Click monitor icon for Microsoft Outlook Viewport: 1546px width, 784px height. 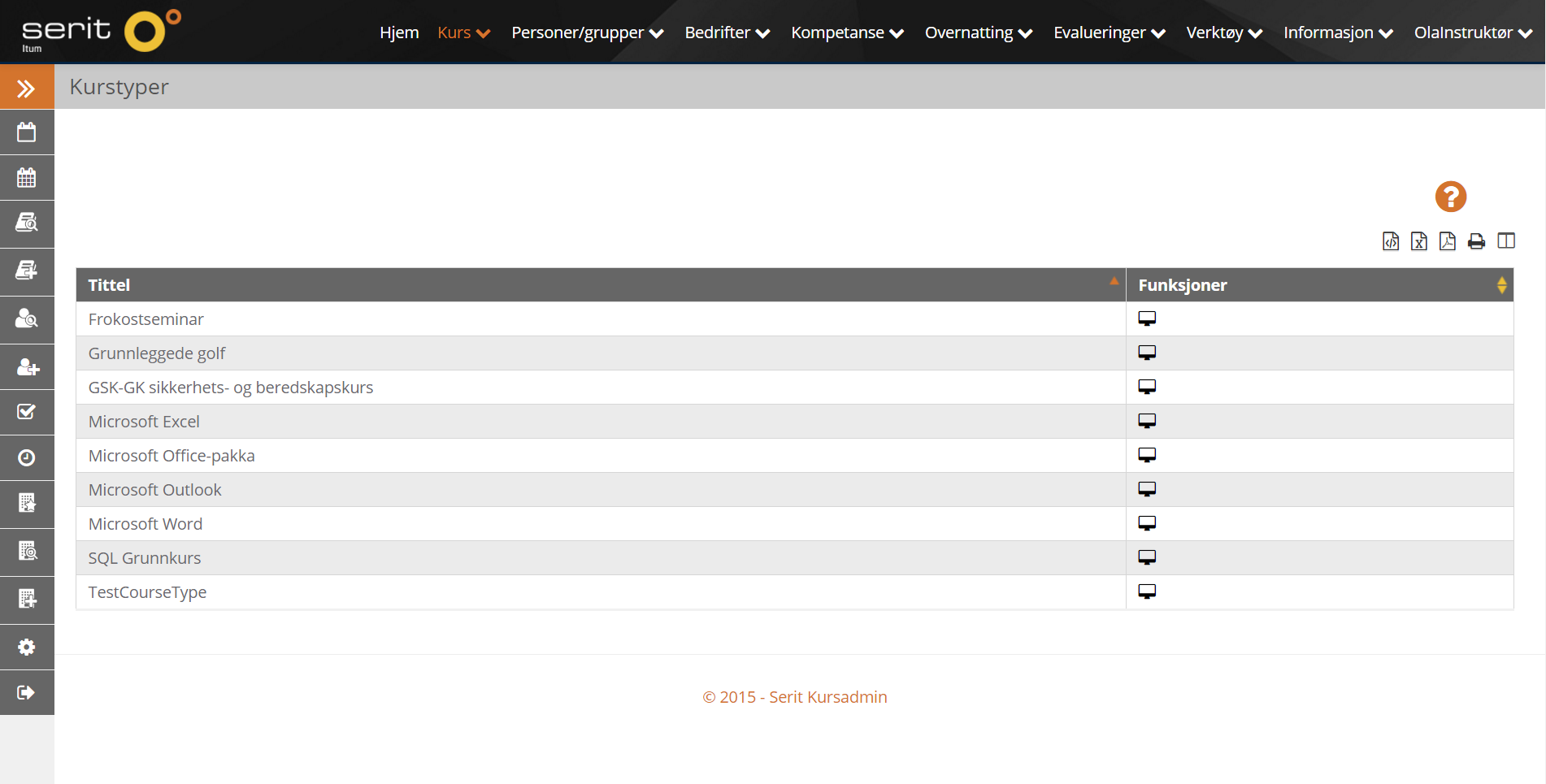1147,489
